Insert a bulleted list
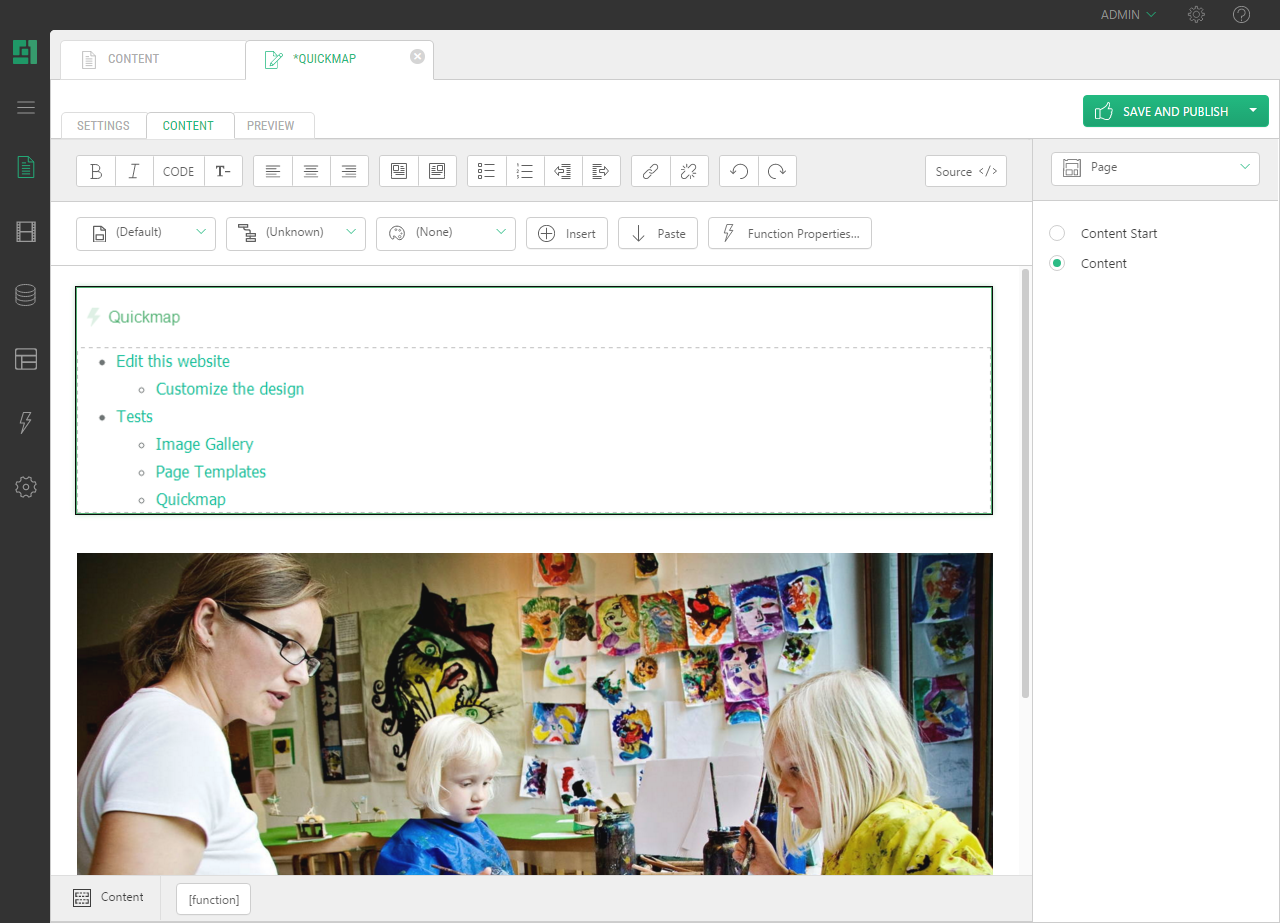 (x=487, y=171)
